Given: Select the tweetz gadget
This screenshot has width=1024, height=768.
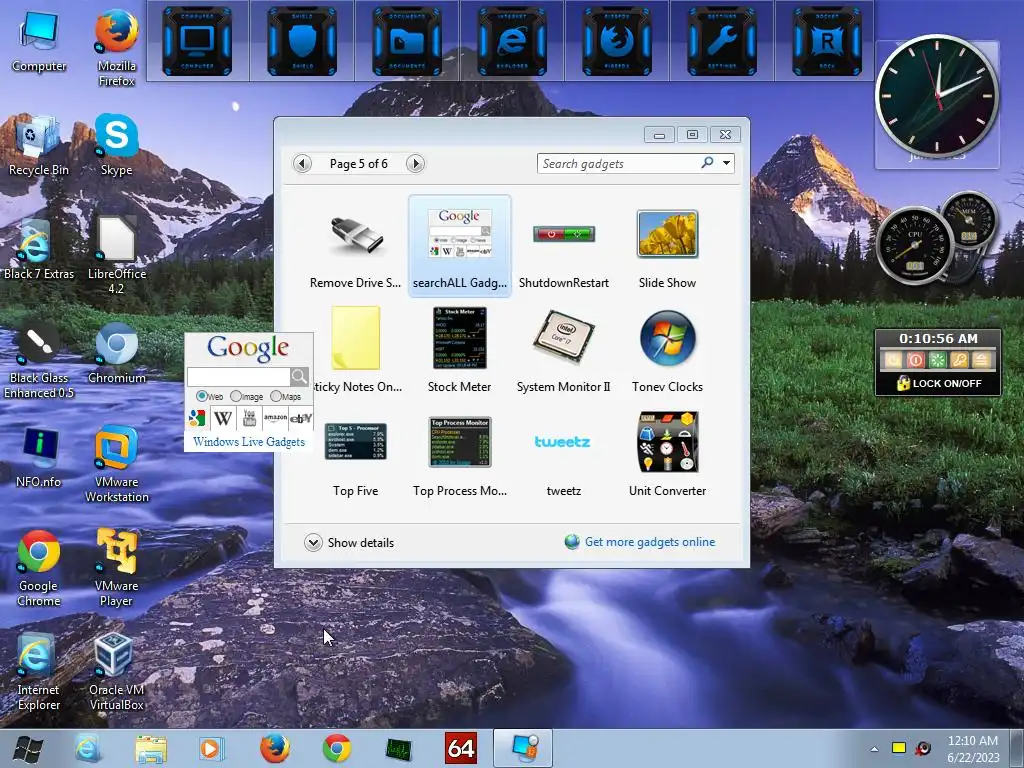Looking at the screenshot, I should (x=564, y=455).
